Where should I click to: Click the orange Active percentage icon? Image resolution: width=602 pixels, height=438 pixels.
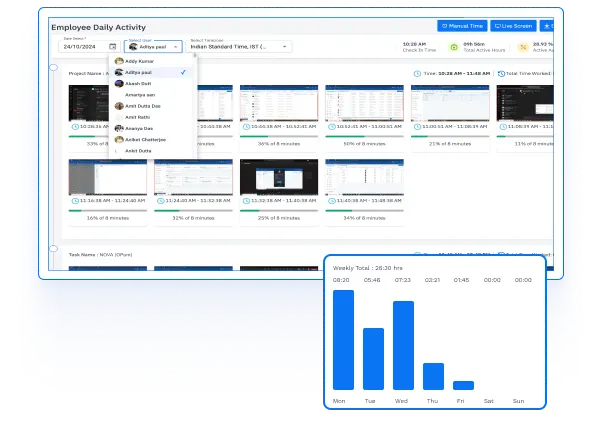tap(523, 47)
